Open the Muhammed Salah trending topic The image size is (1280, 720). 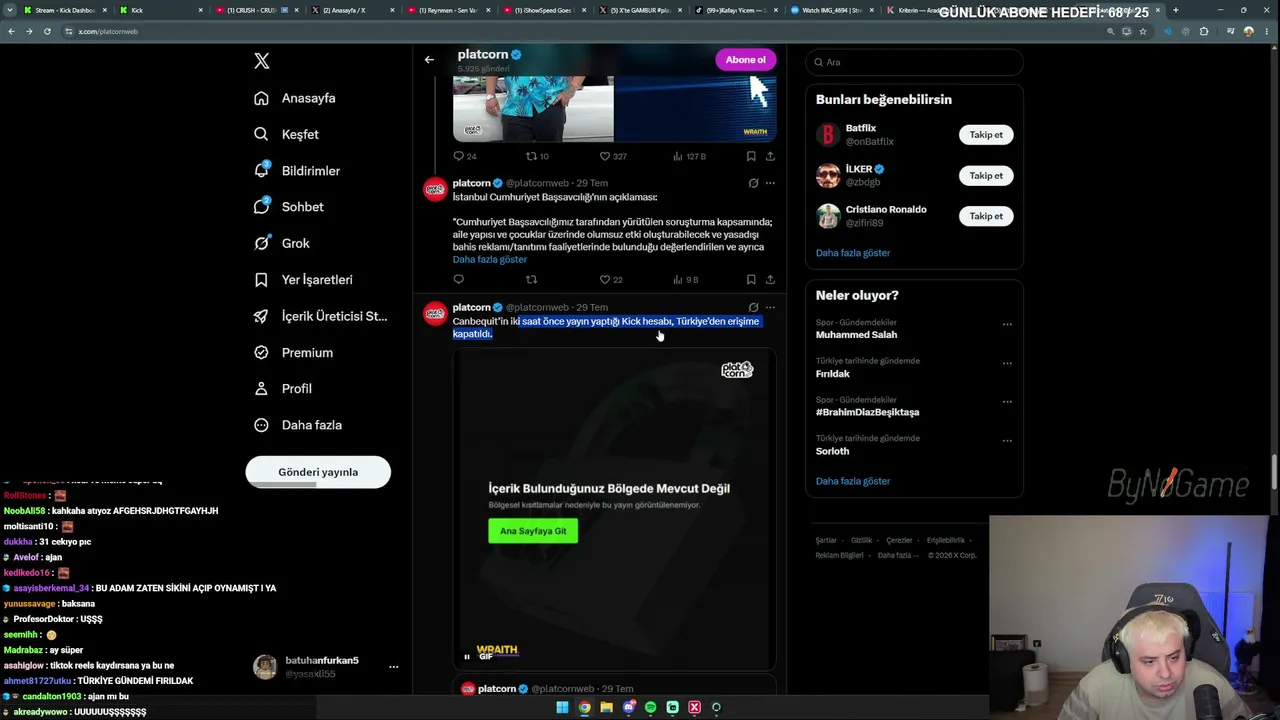[x=857, y=335]
